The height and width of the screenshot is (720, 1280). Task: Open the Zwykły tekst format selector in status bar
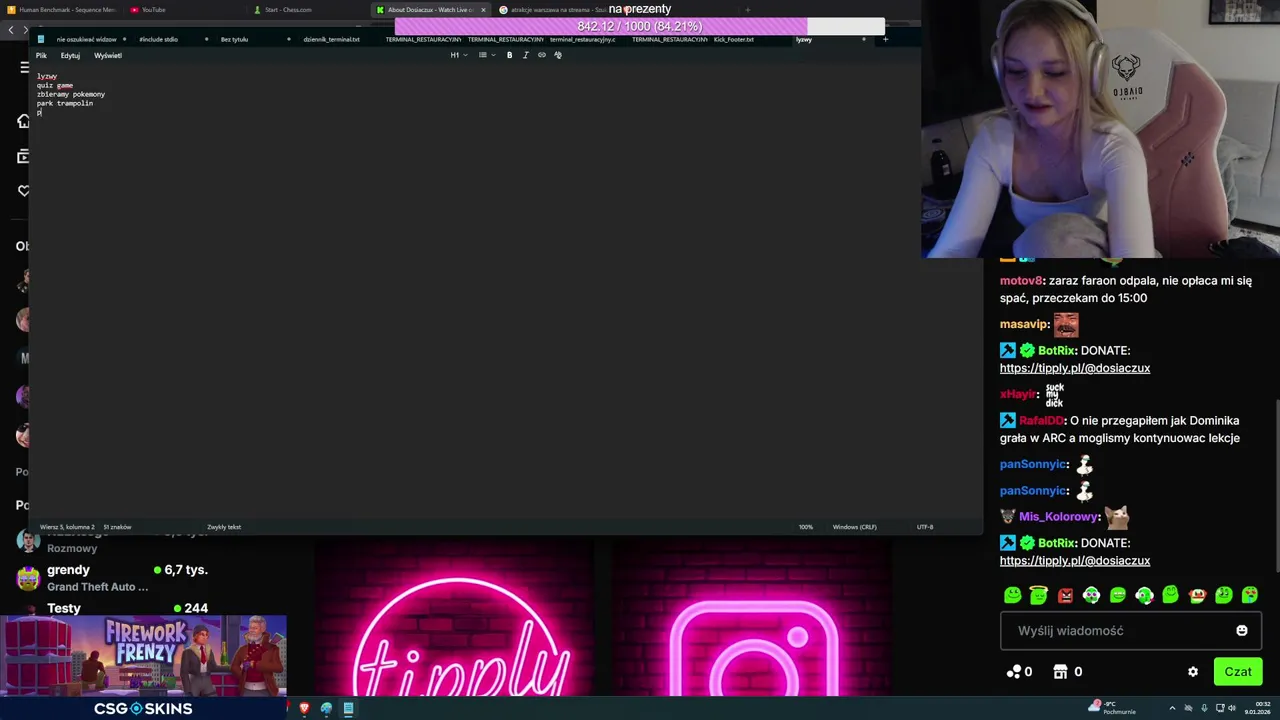224,527
